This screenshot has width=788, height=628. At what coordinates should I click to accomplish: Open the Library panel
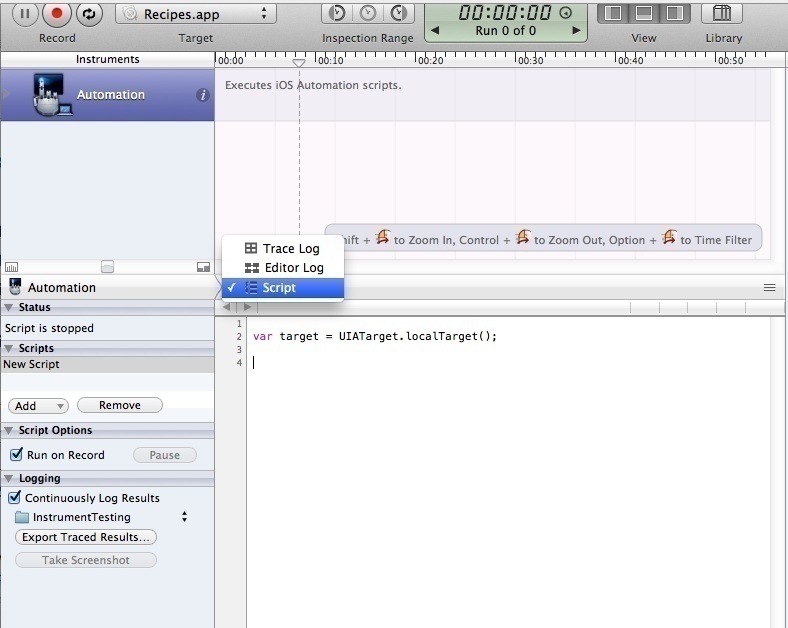click(x=722, y=13)
